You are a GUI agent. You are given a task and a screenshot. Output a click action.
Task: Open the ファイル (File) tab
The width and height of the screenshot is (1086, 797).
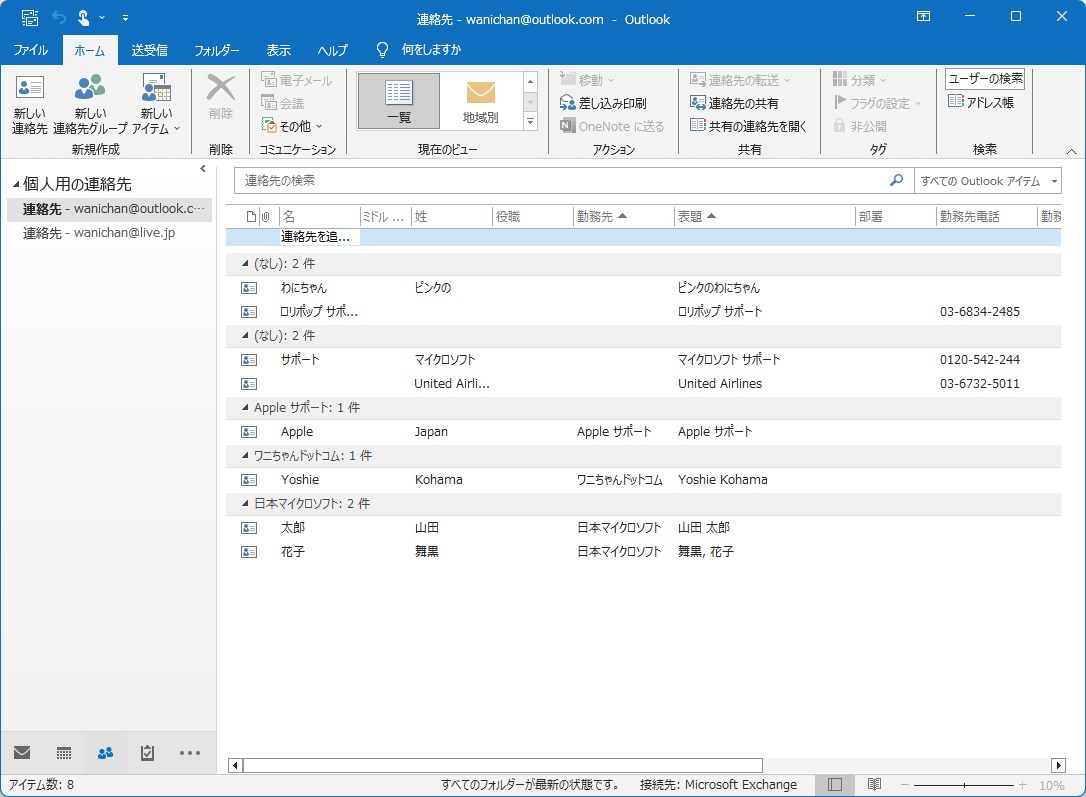coord(31,50)
